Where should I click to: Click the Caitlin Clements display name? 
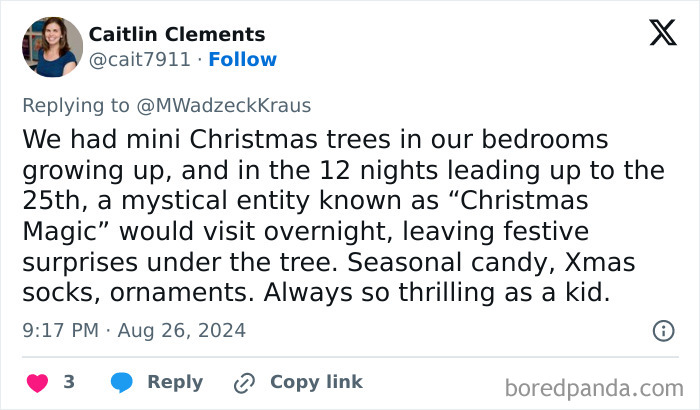(x=177, y=35)
